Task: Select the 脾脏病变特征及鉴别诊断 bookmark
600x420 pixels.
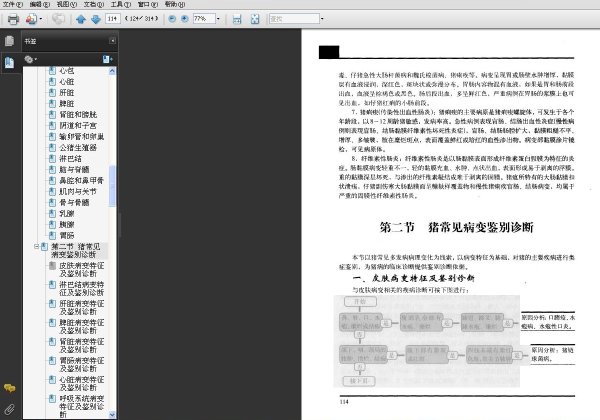Action: [x=82, y=327]
